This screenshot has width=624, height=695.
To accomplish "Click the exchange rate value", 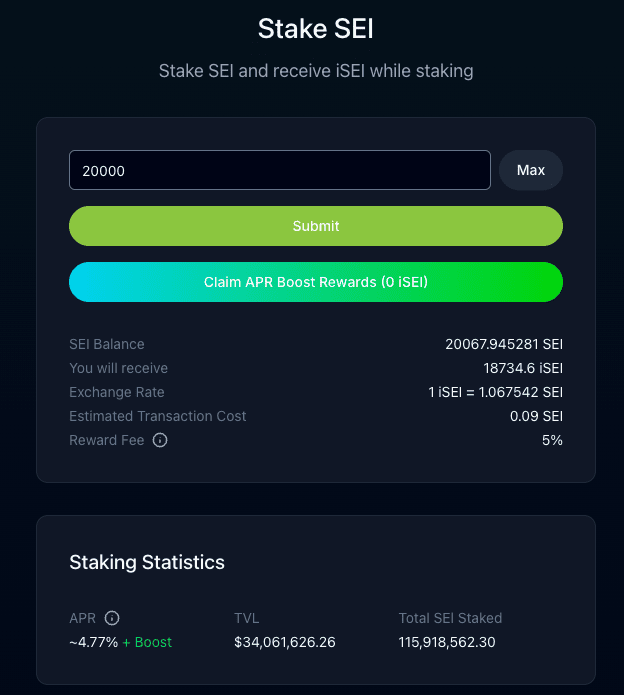I will point(495,392).
